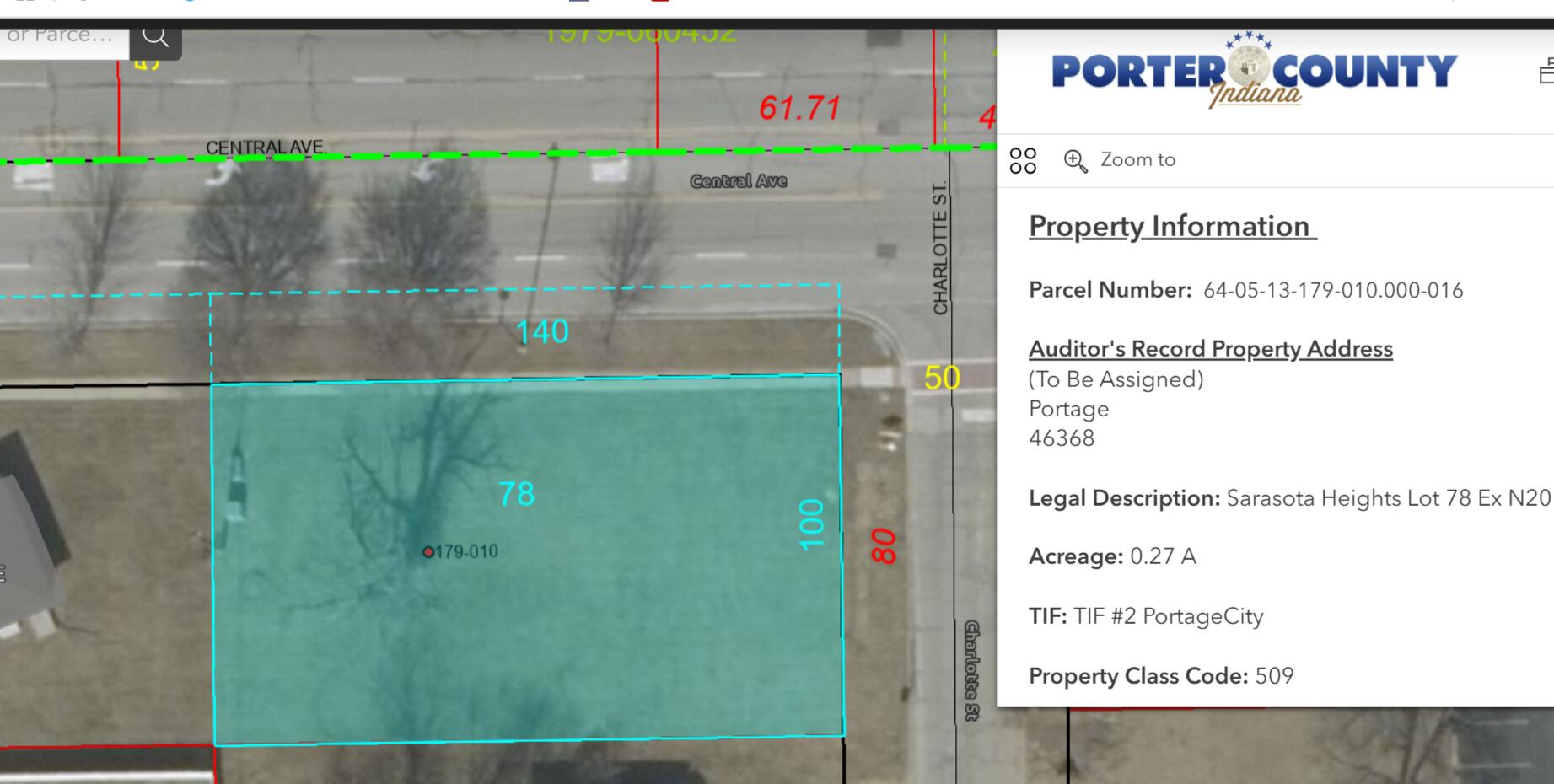Open the four-circle actions menu icon
This screenshot has width=1554, height=784.
1023,161
